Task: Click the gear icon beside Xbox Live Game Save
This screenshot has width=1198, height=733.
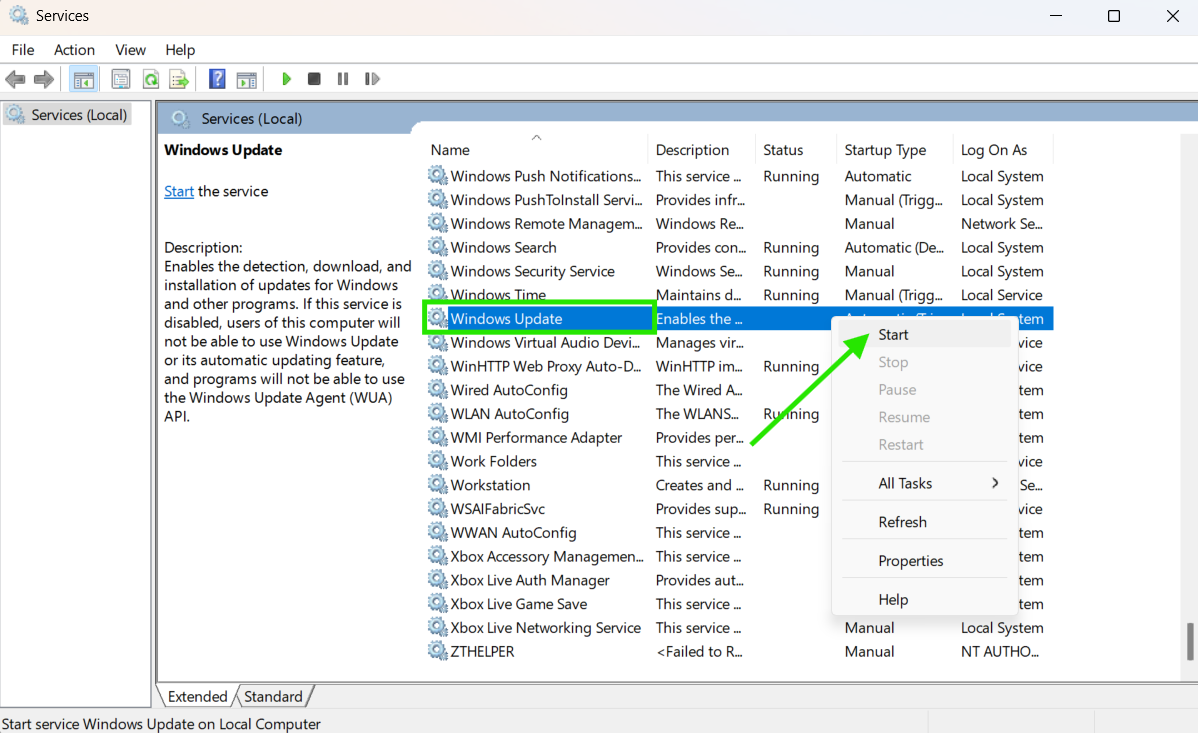Action: point(437,604)
